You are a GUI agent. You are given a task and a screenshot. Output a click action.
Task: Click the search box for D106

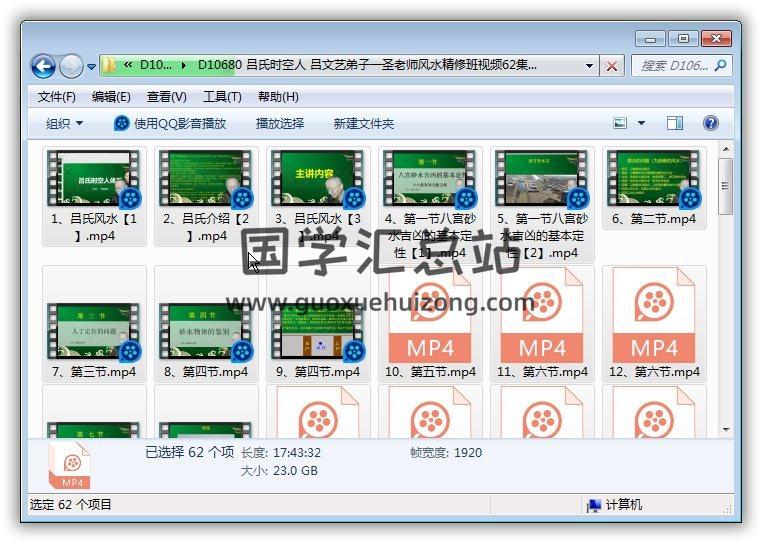tap(681, 65)
